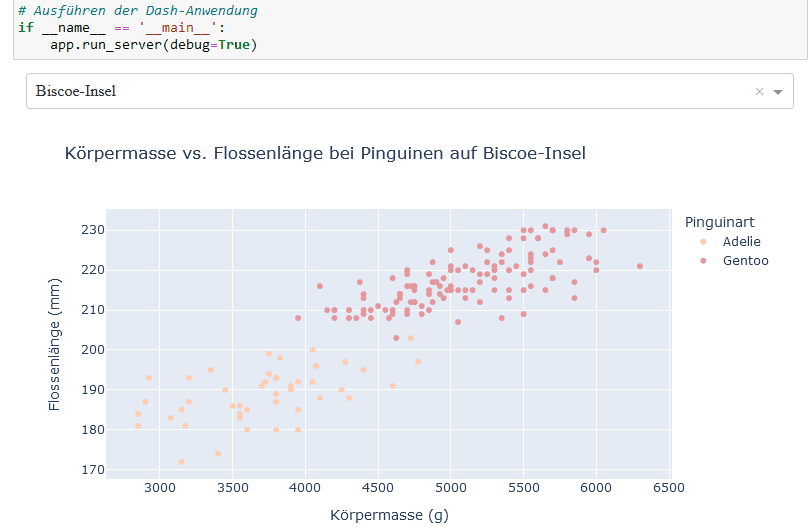
Task: Click the isolated Gentoo point at 208 mm
Action: coord(298,318)
